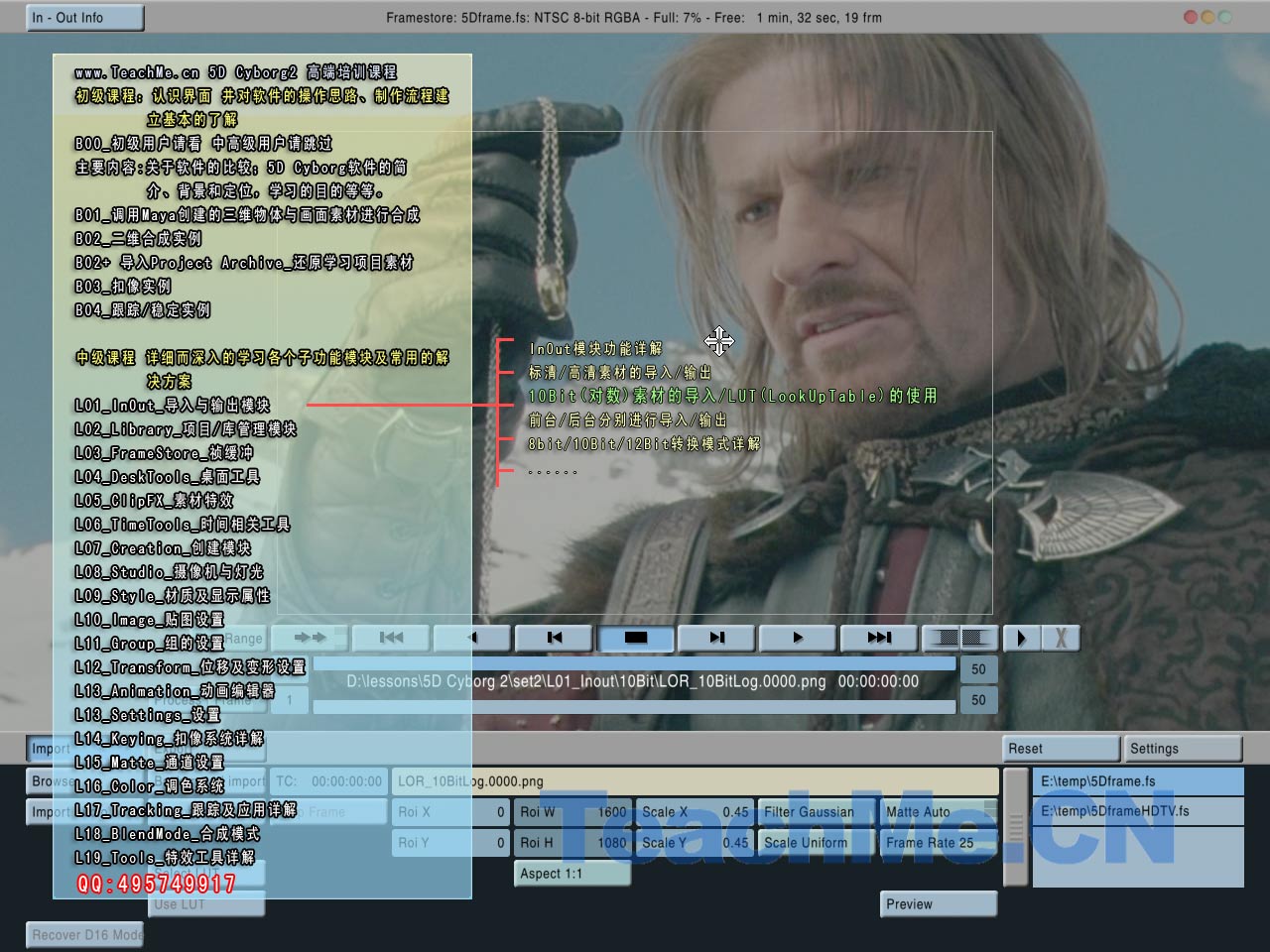Click the Roi Y value field
The height and width of the screenshot is (952, 1270).
(451, 843)
